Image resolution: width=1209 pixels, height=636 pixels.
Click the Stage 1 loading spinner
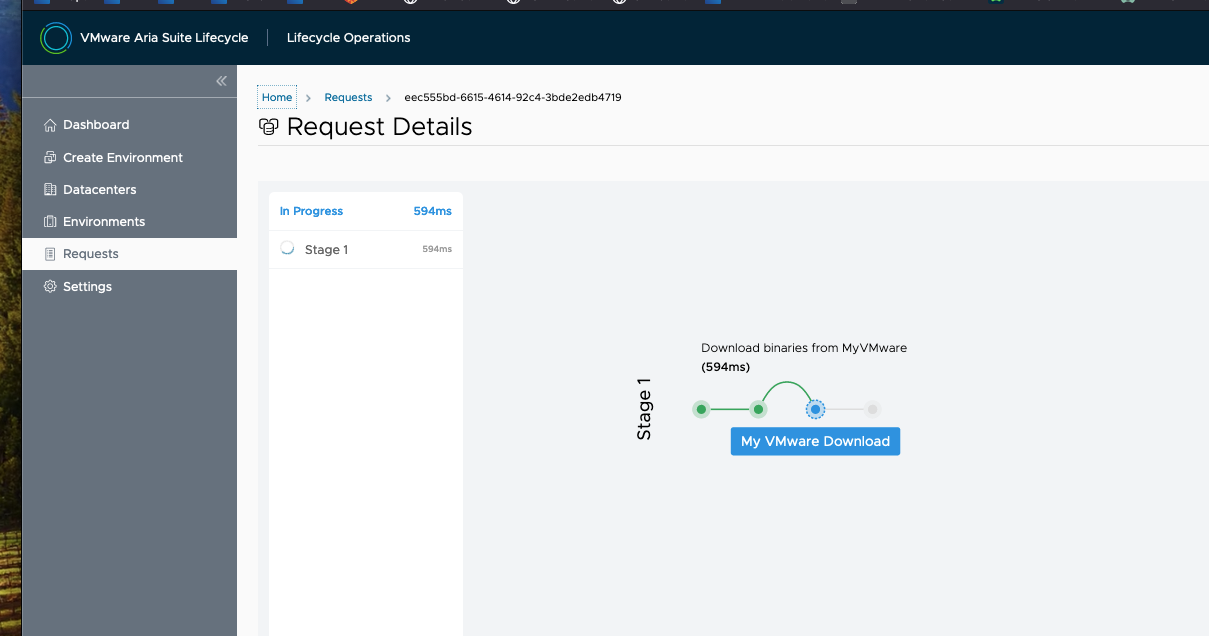[288, 249]
